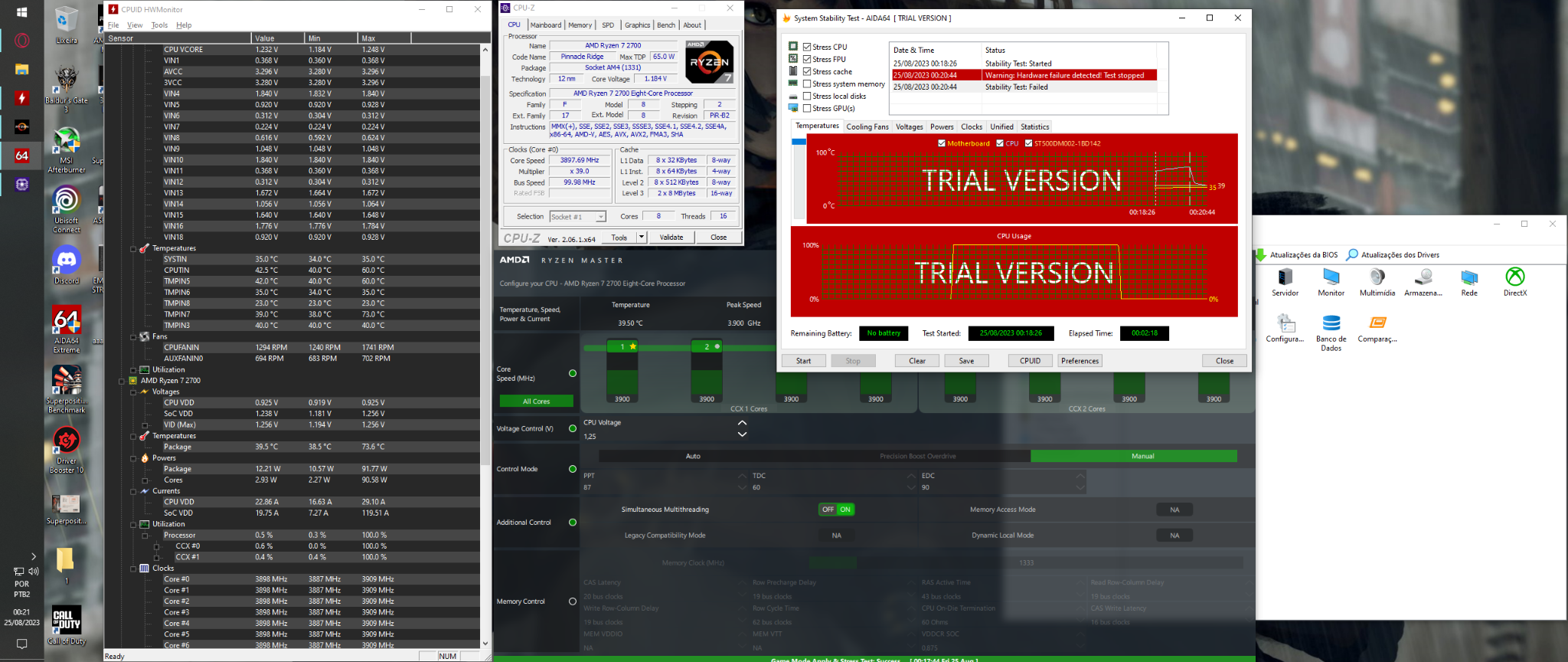Click the Atualizações da BIOS green arrow icon

[1261, 255]
